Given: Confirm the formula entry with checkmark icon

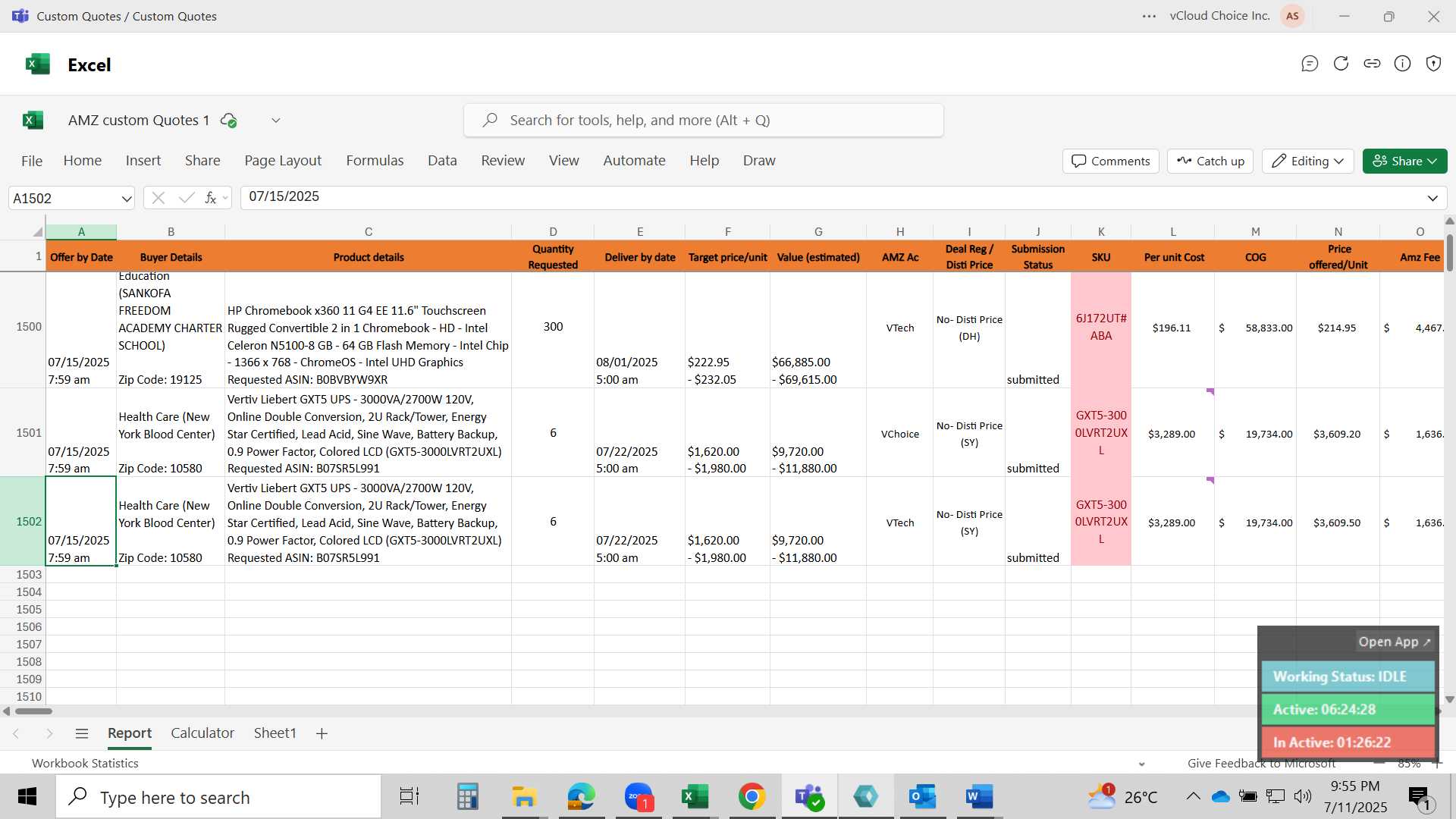Looking at the screenshot, I should coord(186,198).
